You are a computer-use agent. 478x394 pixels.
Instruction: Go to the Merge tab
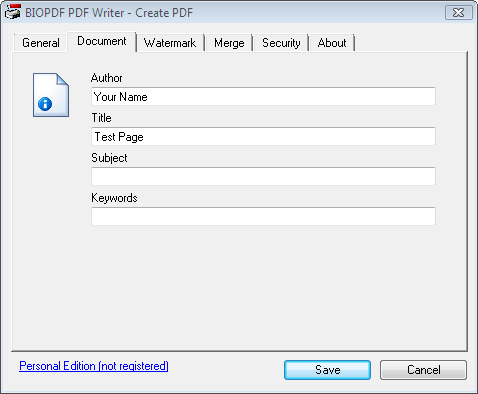pos(229,43)
